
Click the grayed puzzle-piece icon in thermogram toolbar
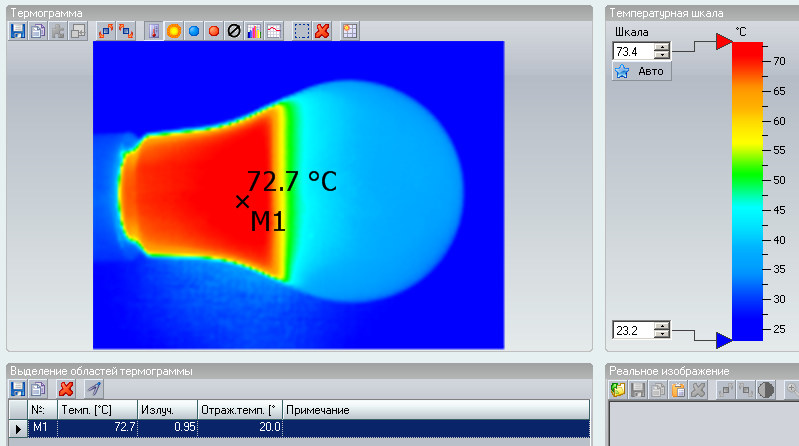(x=58, y=31)
